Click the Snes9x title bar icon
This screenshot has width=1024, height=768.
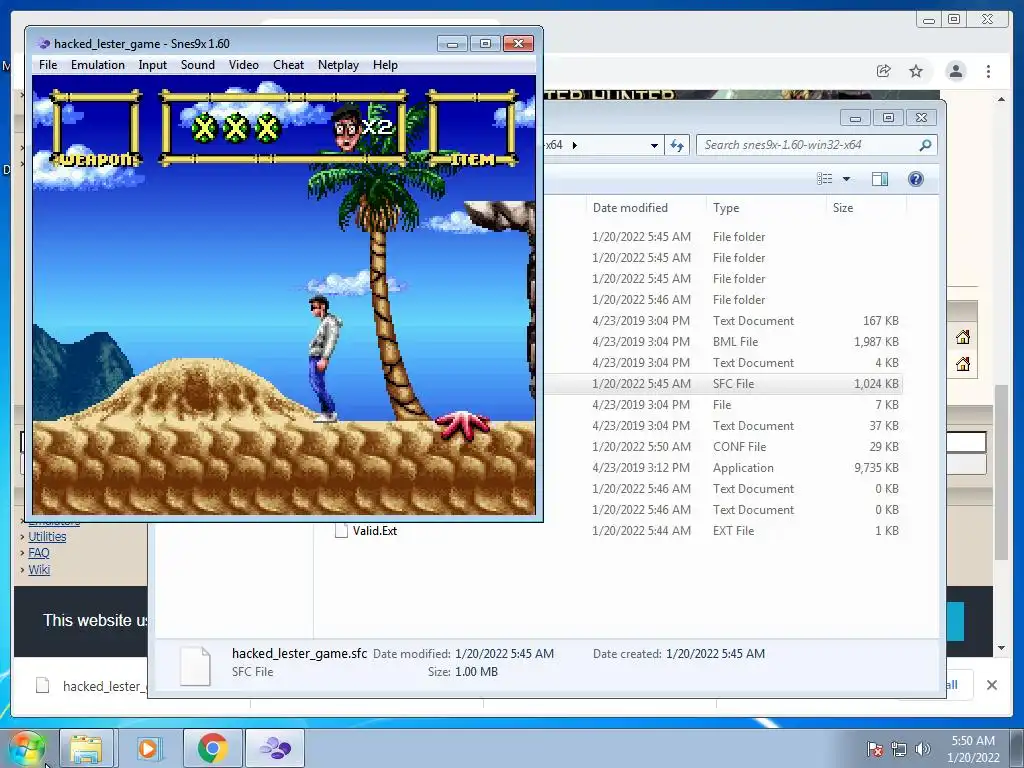[44, 44]
